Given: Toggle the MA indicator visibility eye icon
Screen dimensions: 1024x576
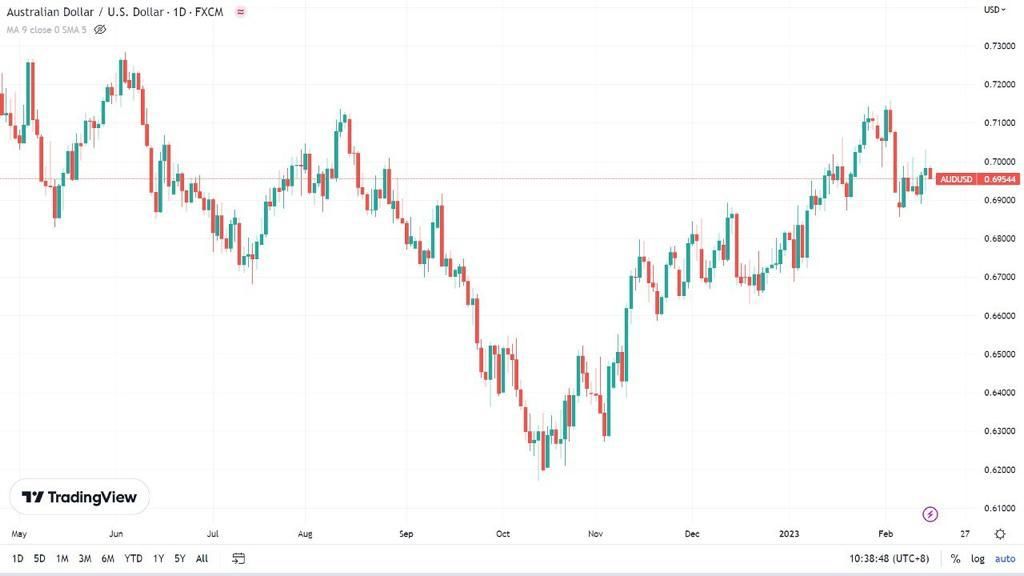Looking at the screenshot, I should click(100, 29).
